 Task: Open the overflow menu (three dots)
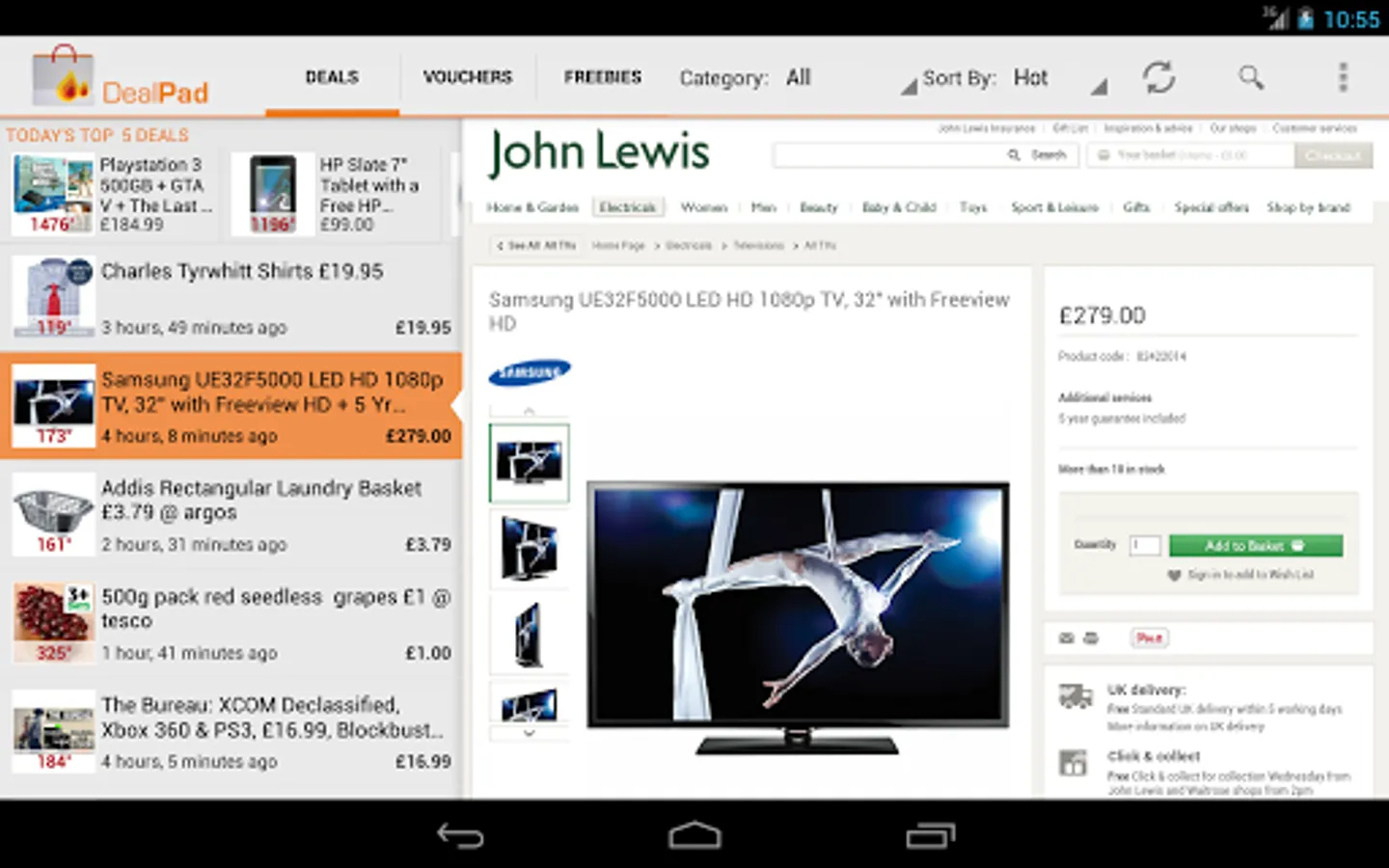(x=1342, y=77)
